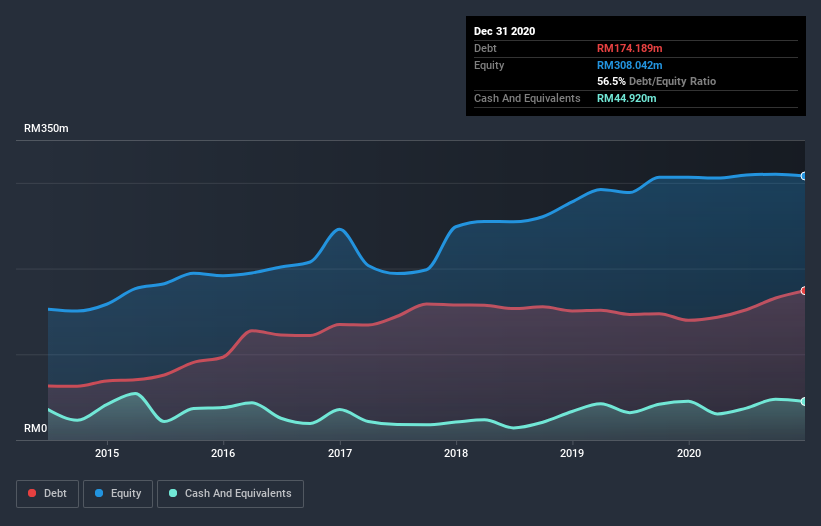Click the Dec 31 2020 tooltip date
Viewport: 821px width, 526px height.
(x=504, y=31)
